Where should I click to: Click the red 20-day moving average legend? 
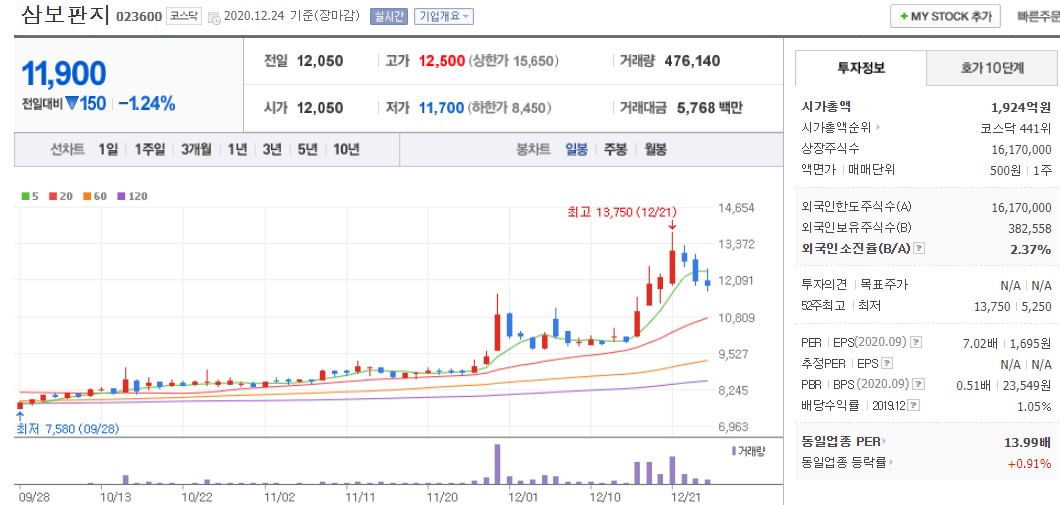point(61,196)
